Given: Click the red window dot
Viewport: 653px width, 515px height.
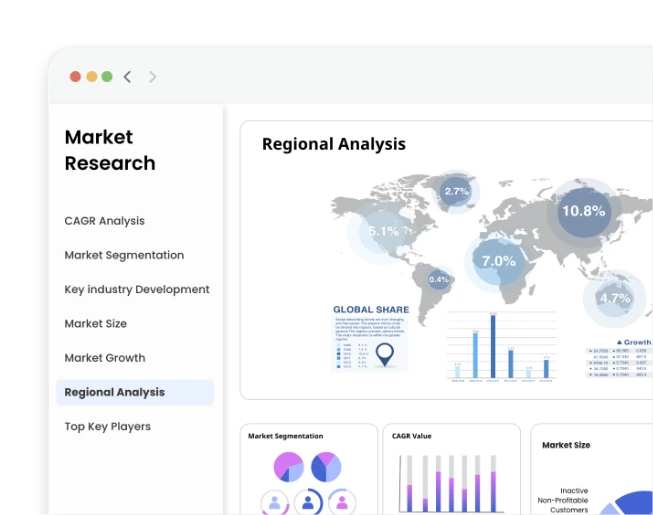Looking at the screenshot, I should (75, 77).
